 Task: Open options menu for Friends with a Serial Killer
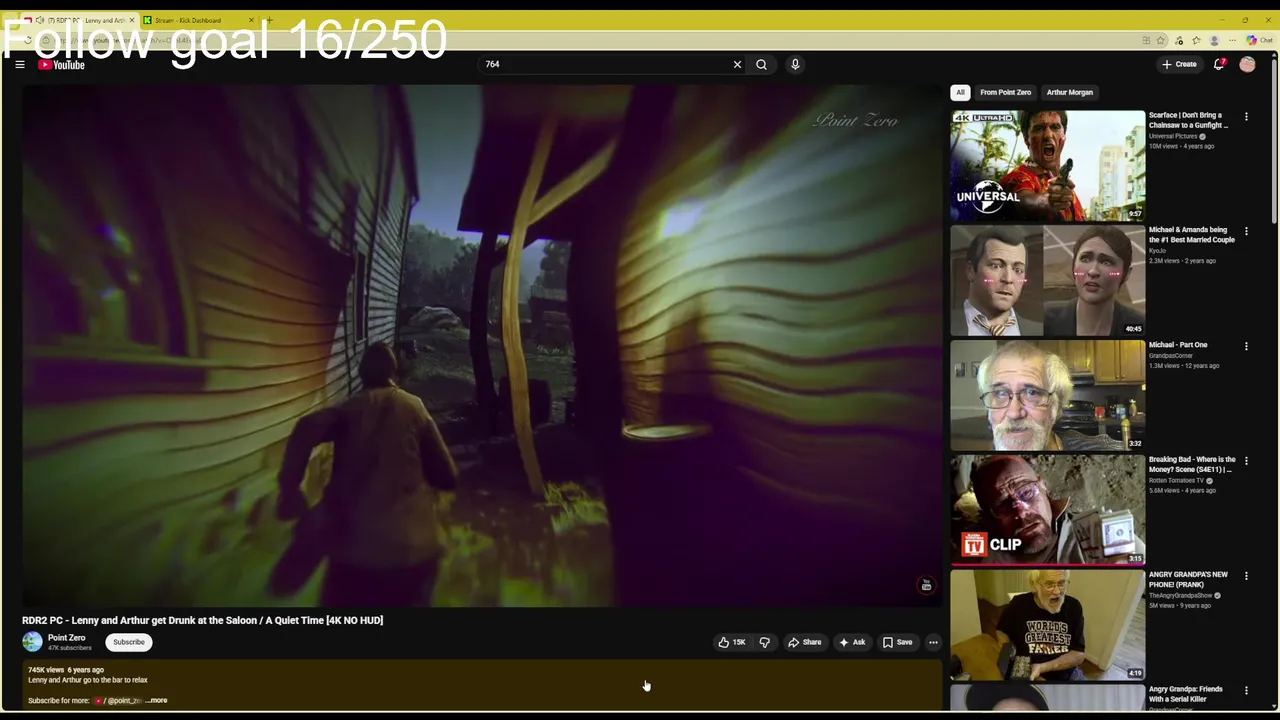pos(1246,692)
